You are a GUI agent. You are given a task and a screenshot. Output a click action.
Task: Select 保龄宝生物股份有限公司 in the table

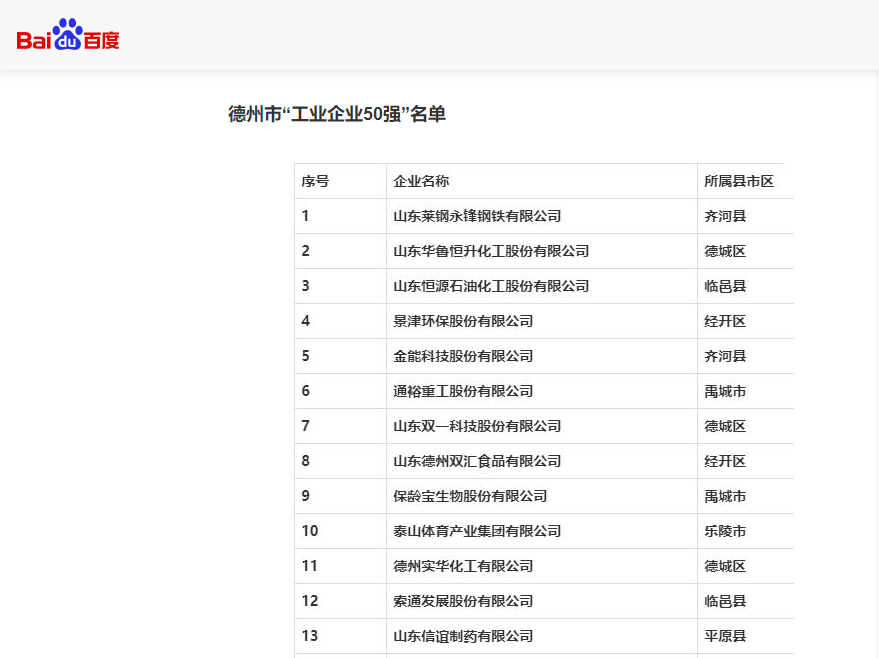[470, 496]
